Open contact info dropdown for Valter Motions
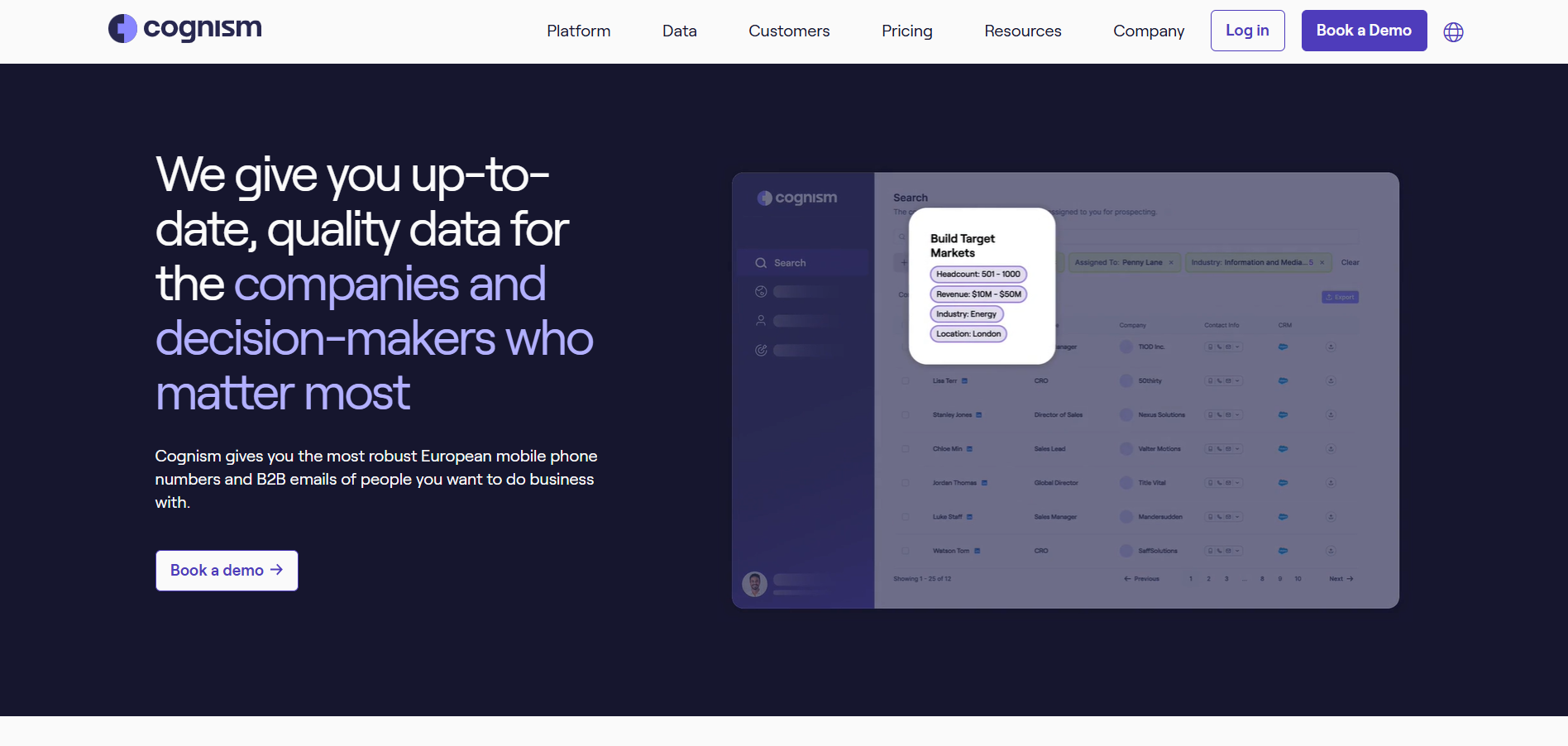Screen dimensions: 1568x746 [x=1238, y=449]
